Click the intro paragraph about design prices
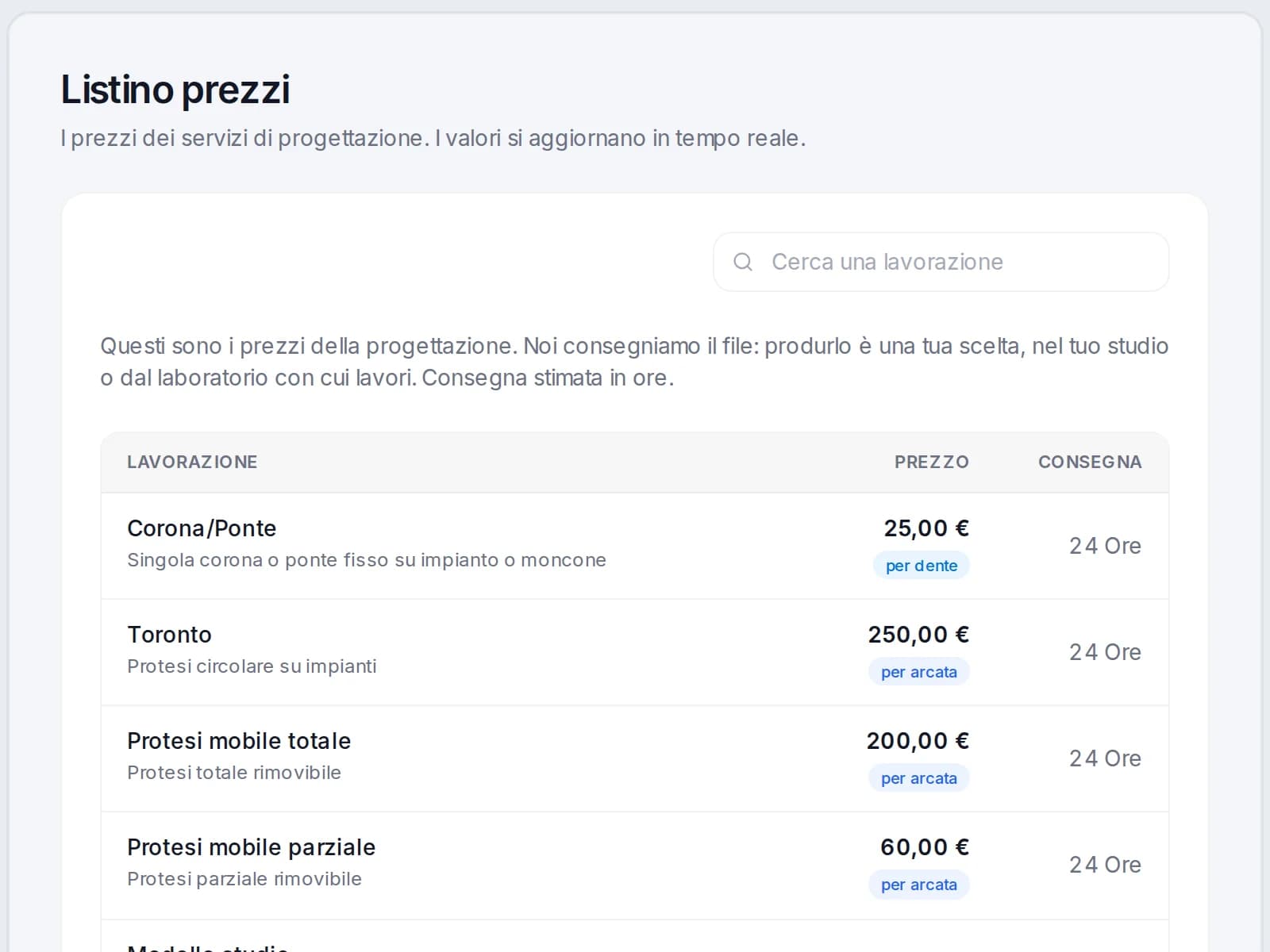The height and width of the screenshot is (952, 1270). [634, 362]
